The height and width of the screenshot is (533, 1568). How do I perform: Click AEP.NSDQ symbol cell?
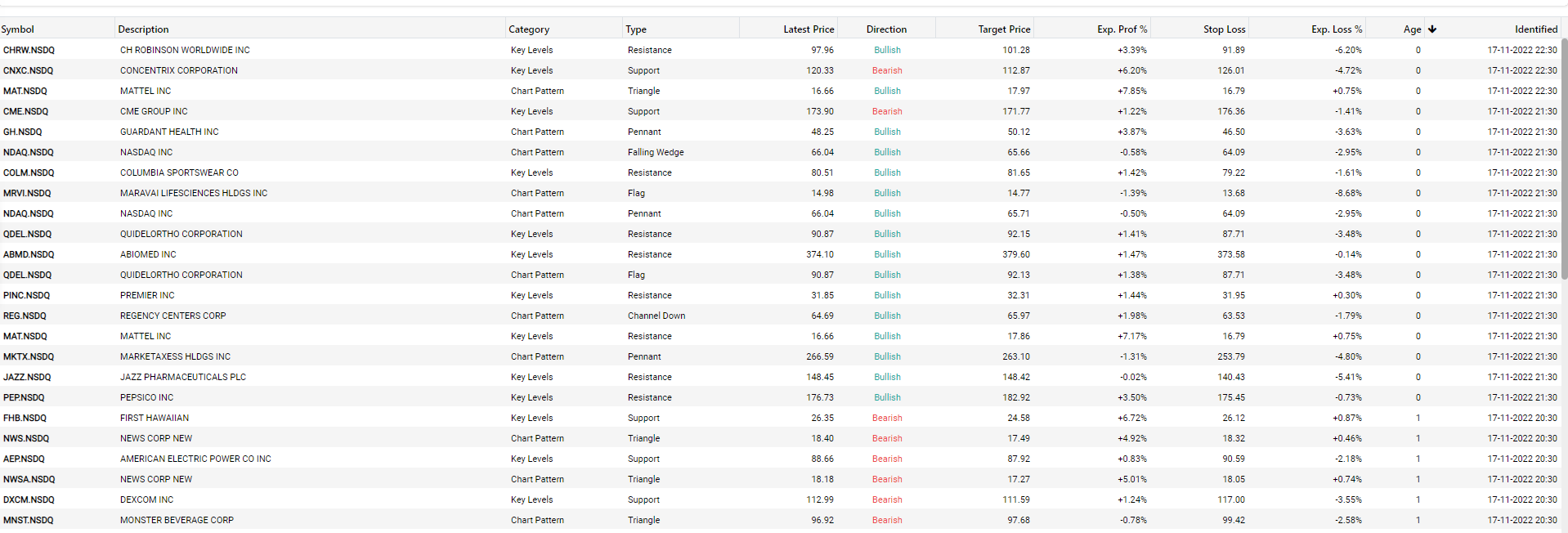coord(24,459)
